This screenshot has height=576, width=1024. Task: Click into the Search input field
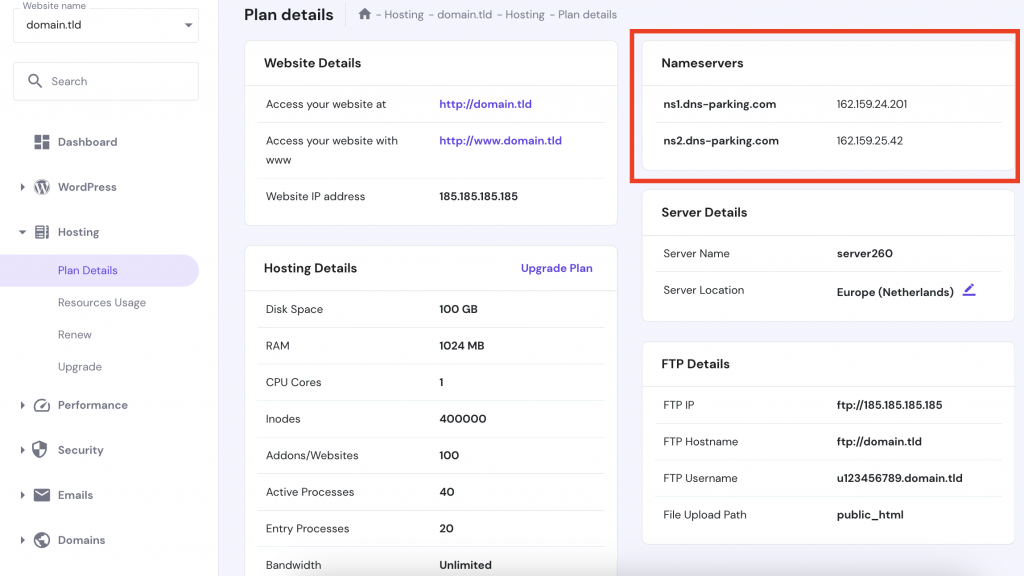(115, 81)
